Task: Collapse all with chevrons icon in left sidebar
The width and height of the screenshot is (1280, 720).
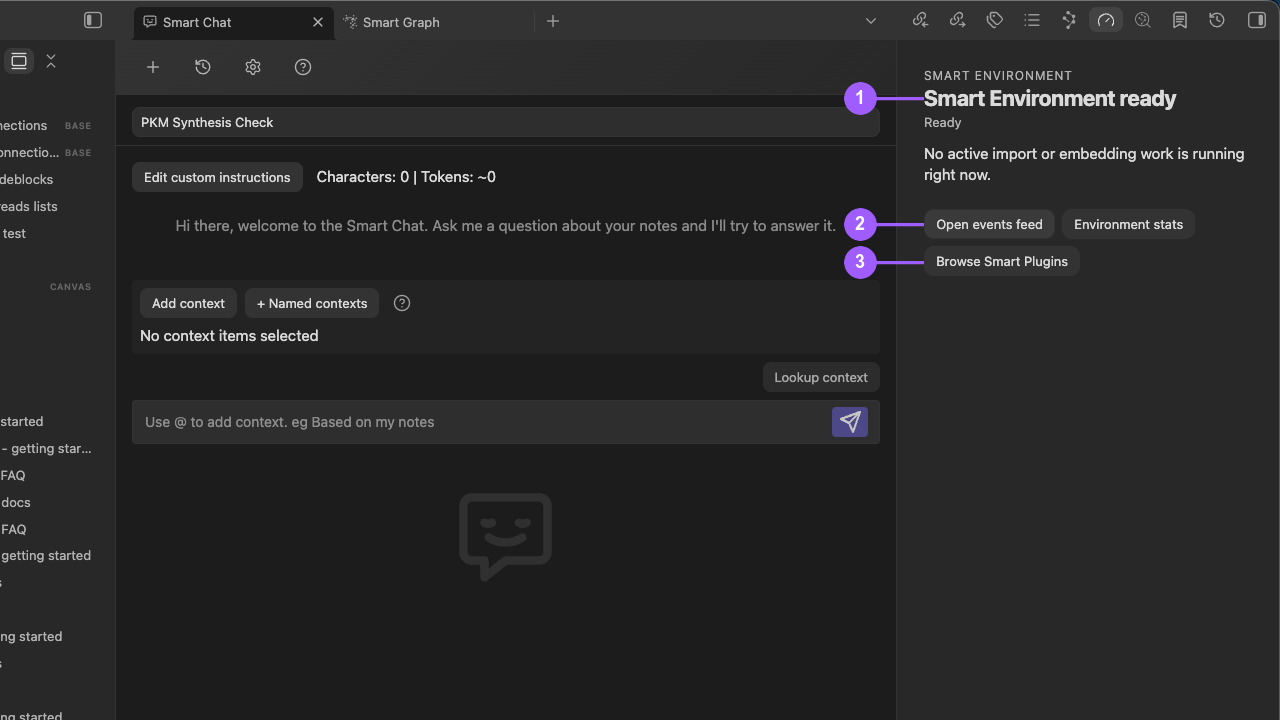Action: pos(51,61)
